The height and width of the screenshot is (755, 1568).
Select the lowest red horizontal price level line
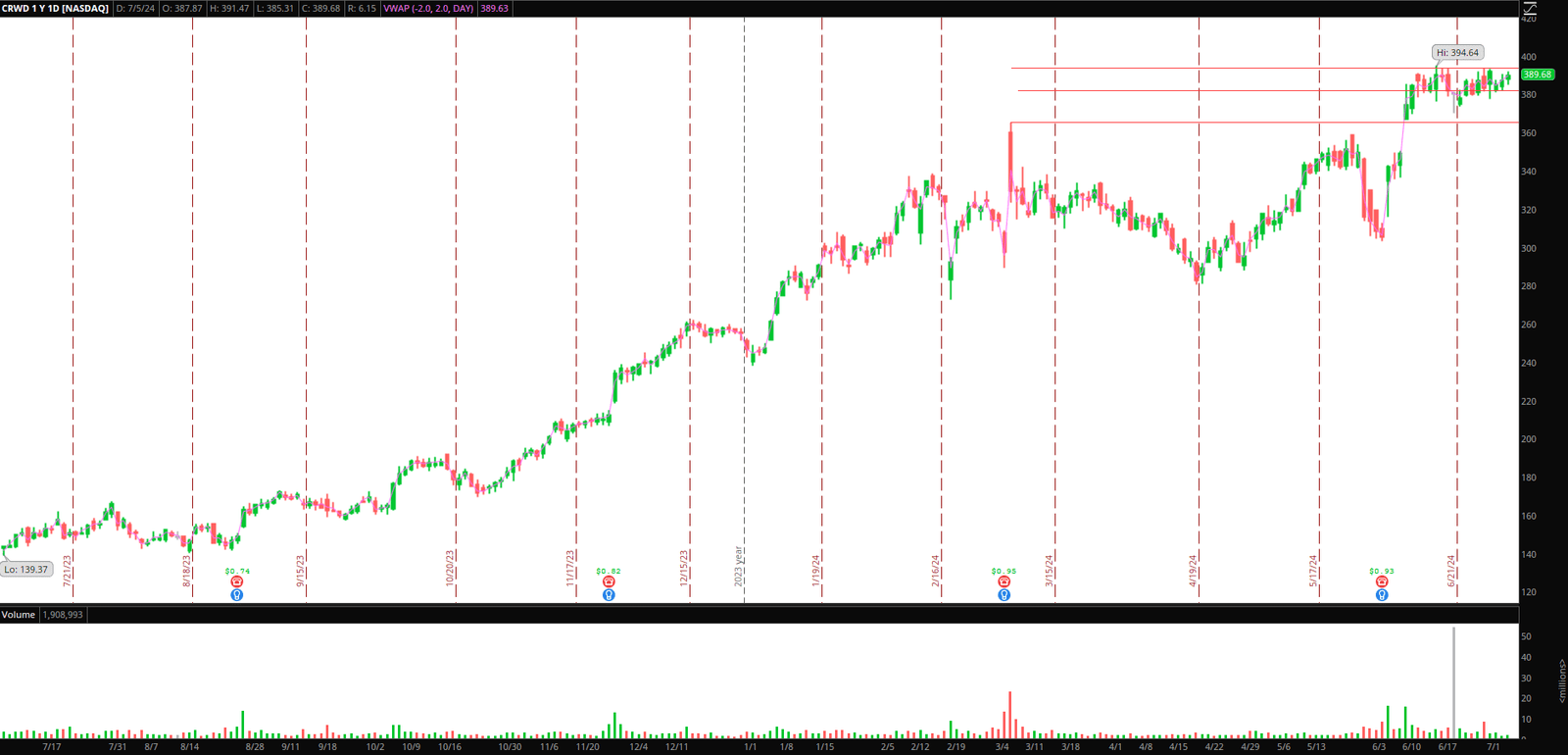(1264, 123)
